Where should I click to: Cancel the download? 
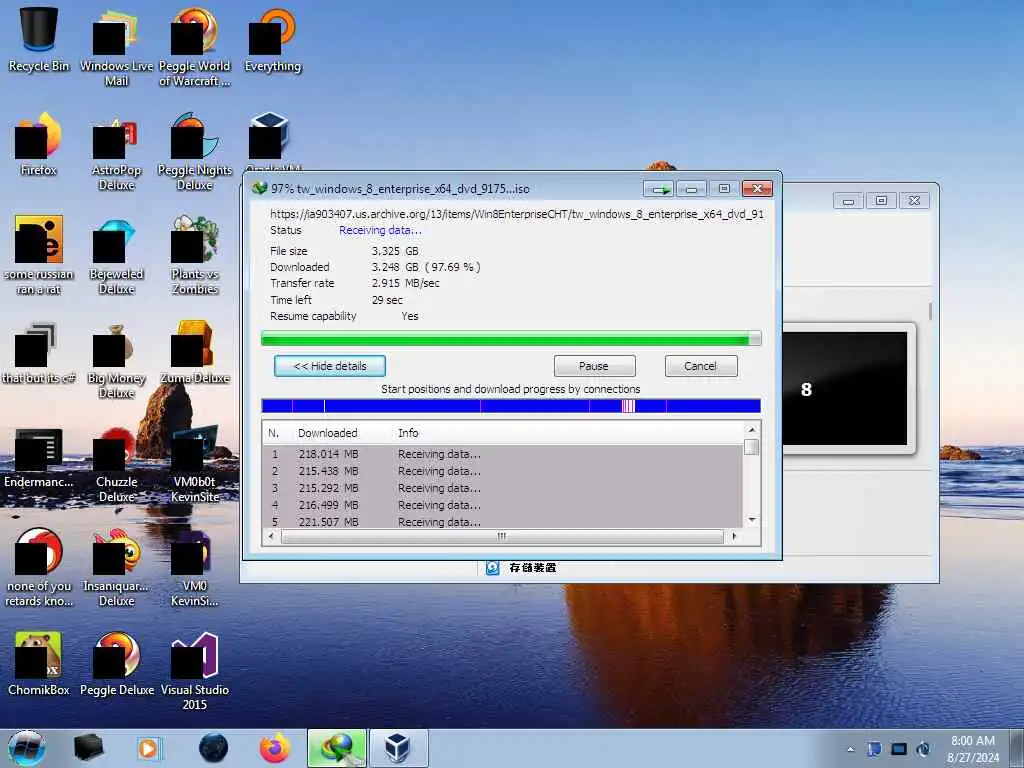click(701, 366)
